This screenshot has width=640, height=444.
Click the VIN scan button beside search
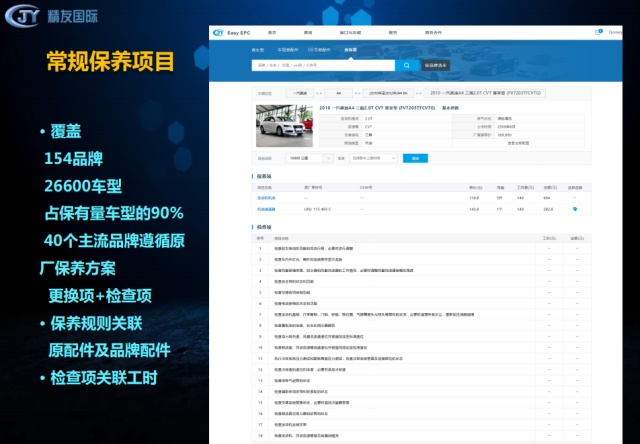click(x=436, y=65)
